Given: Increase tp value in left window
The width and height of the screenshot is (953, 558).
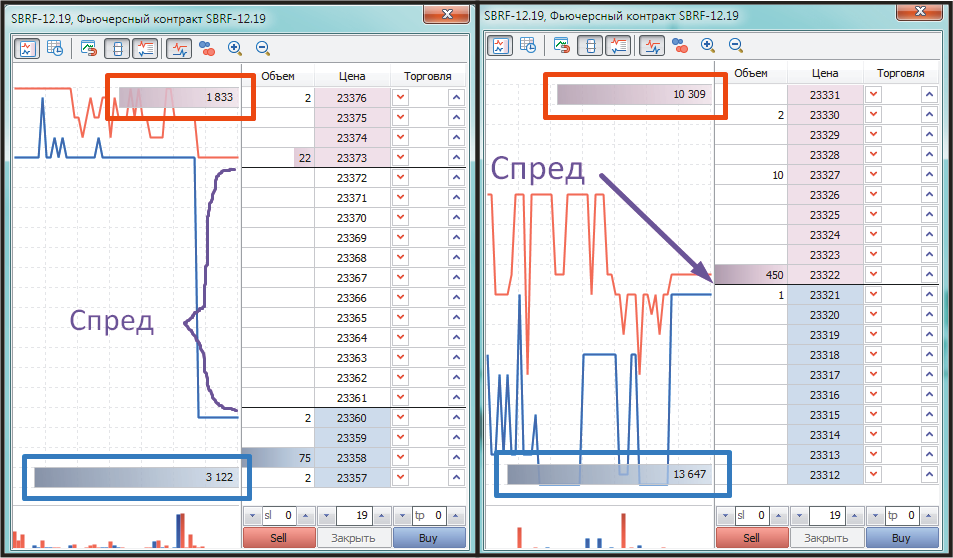Looking at the screenshot, I should 456,516.
